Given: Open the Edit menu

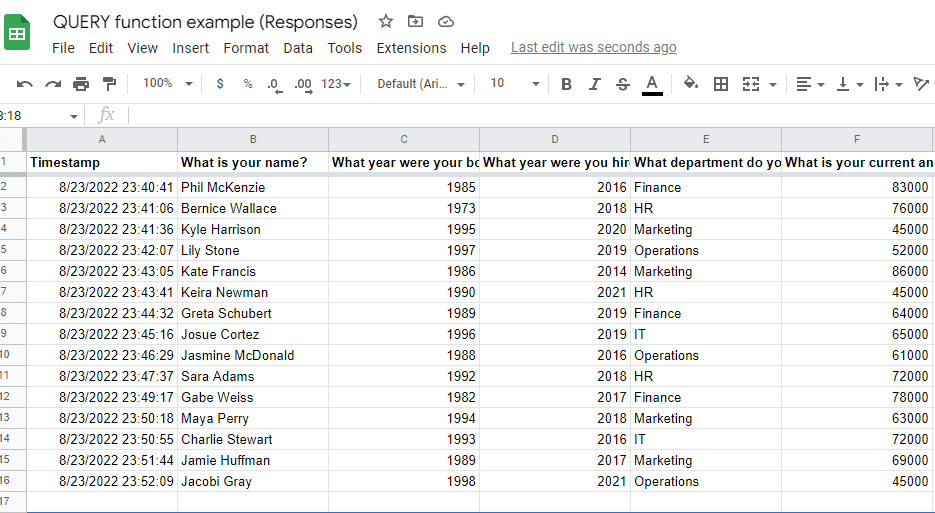Looking at the screenshot, I should 101,48.
